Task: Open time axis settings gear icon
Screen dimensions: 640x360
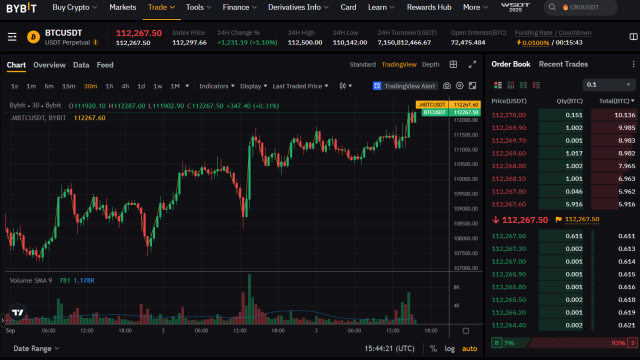Action: (466, 331)
